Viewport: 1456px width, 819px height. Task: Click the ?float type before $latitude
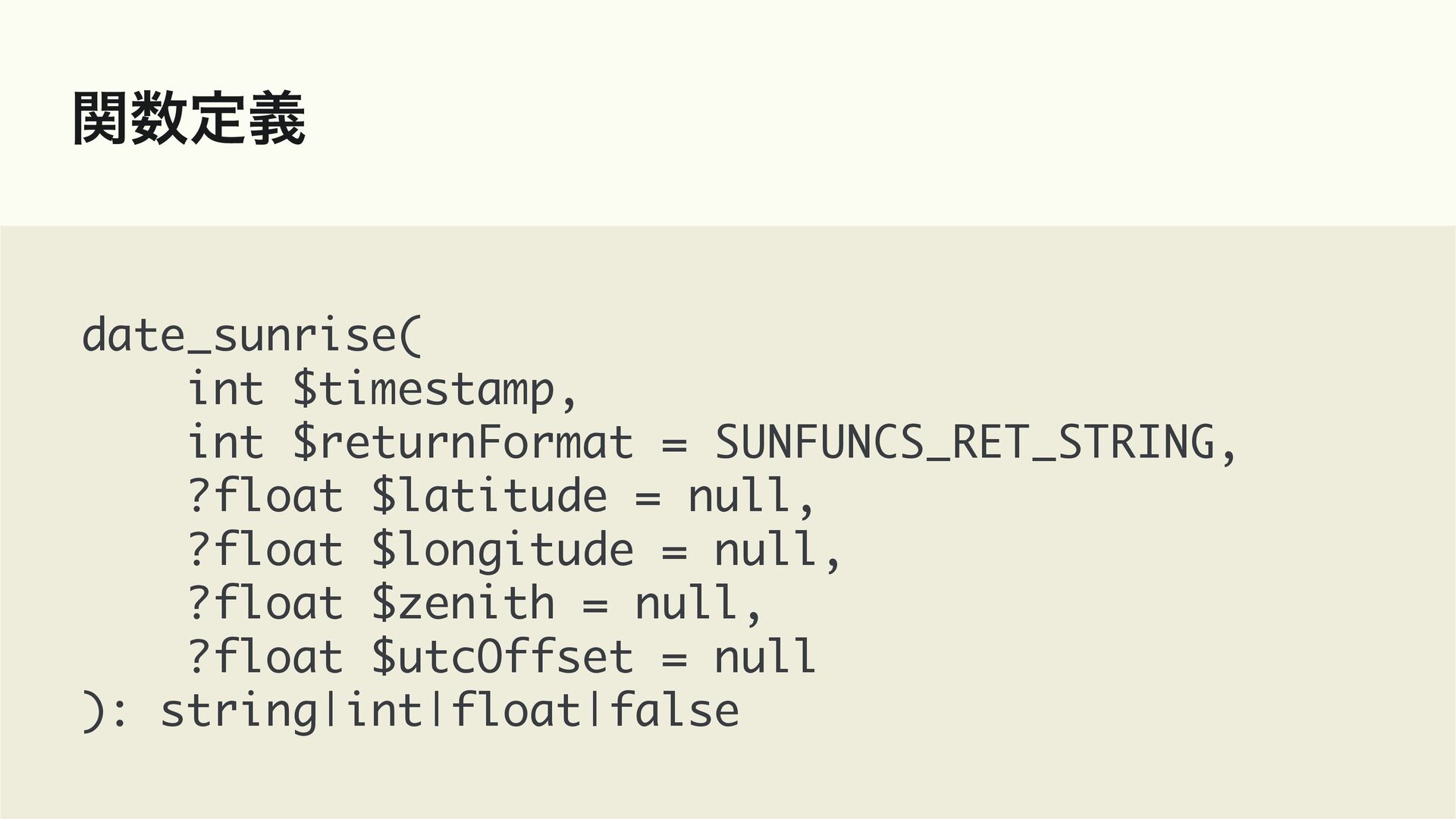tap(265, 497)
